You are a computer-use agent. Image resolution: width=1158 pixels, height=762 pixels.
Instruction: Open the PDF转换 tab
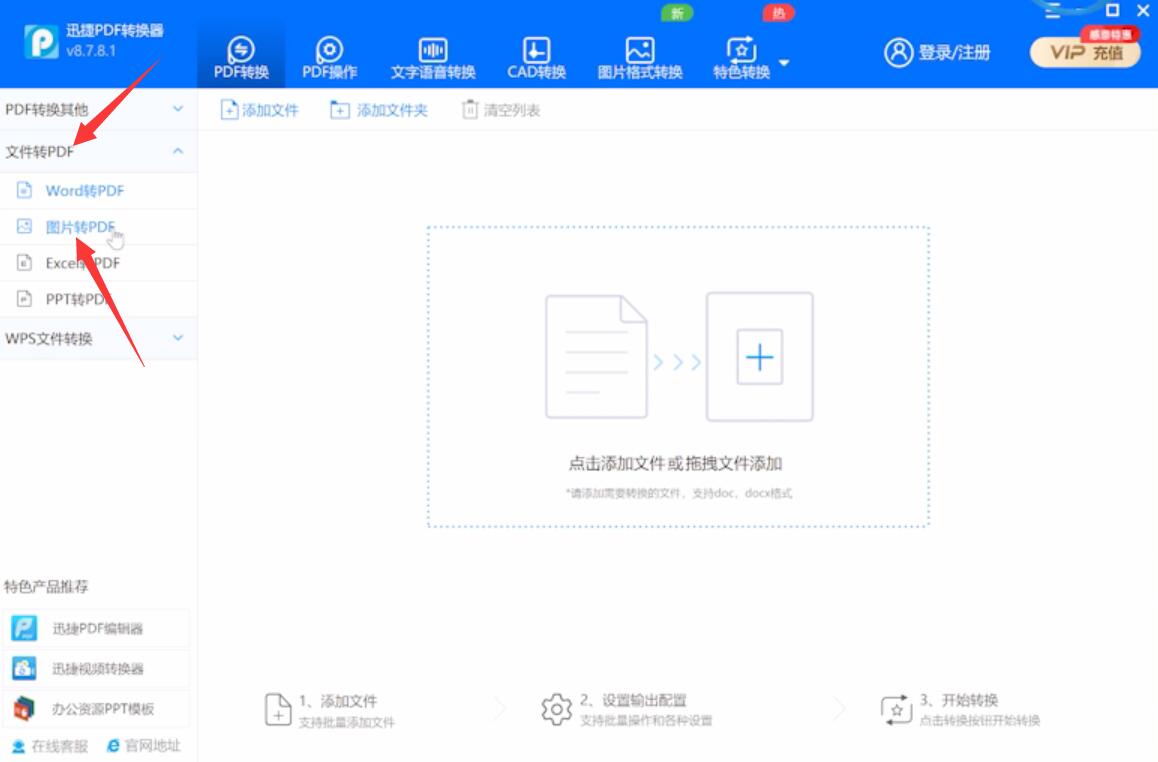[241, 57]
